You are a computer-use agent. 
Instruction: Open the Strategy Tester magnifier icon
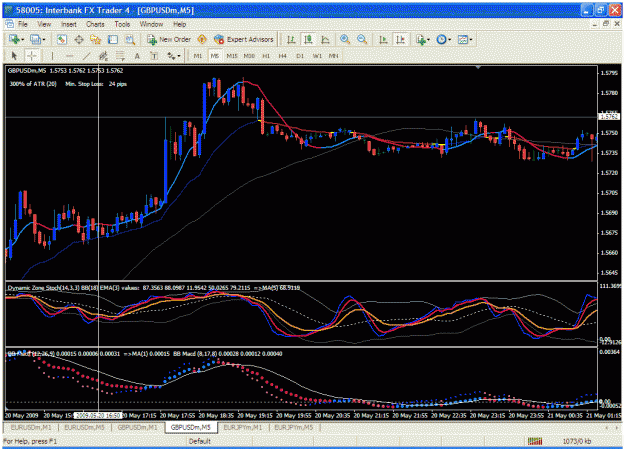130,39
